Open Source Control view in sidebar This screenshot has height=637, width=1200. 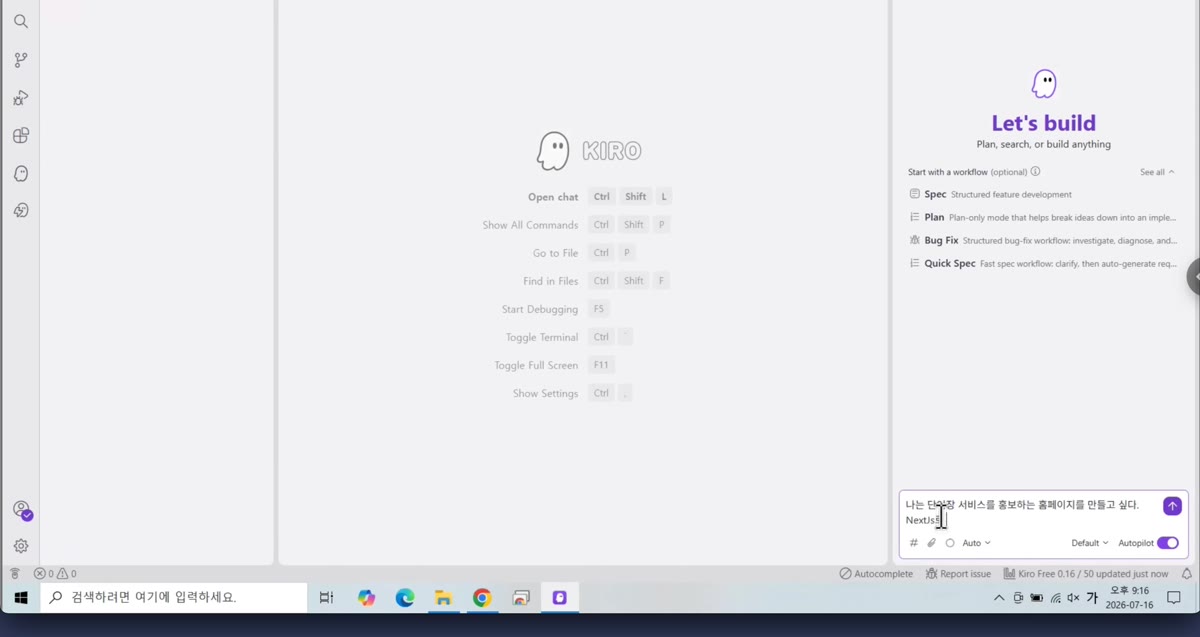[x=21, y=60]
